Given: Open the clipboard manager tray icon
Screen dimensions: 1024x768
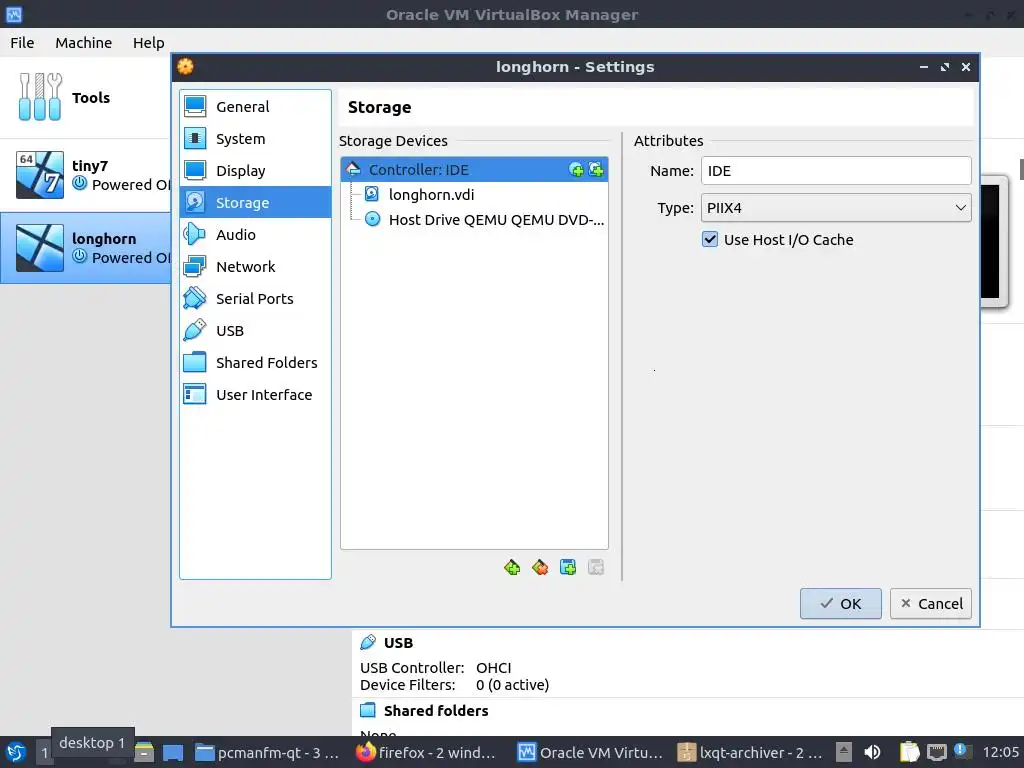Looking at the screenshot, I should point(909,752).
